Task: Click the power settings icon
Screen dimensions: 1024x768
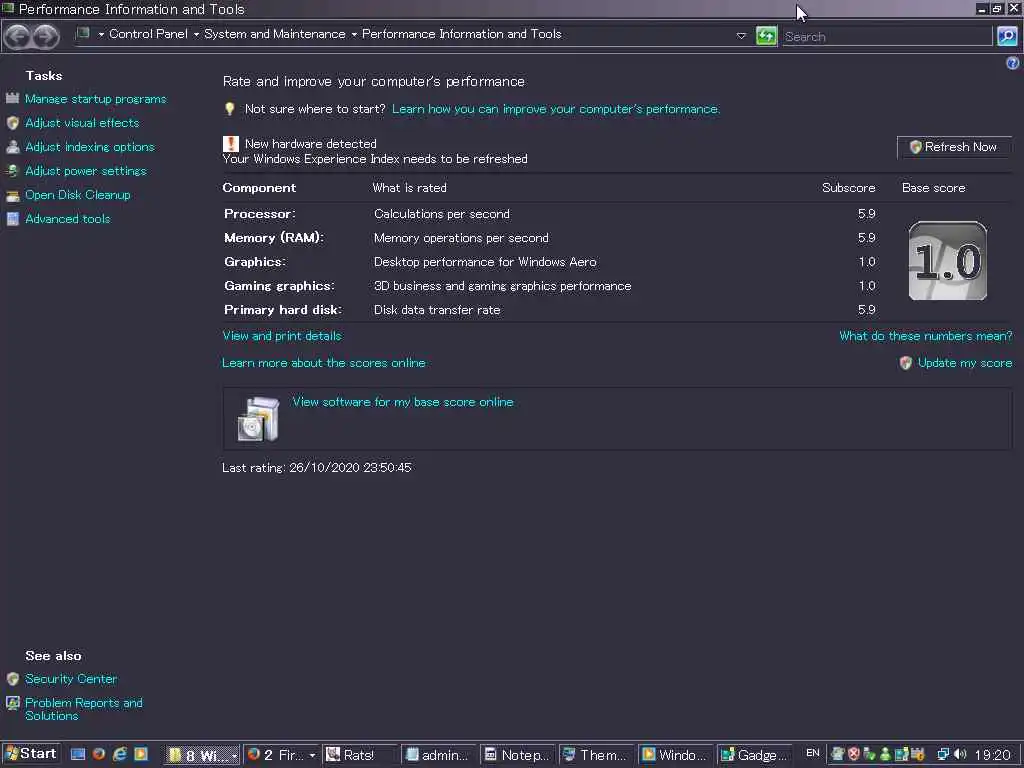Action: tap(12, 171)
